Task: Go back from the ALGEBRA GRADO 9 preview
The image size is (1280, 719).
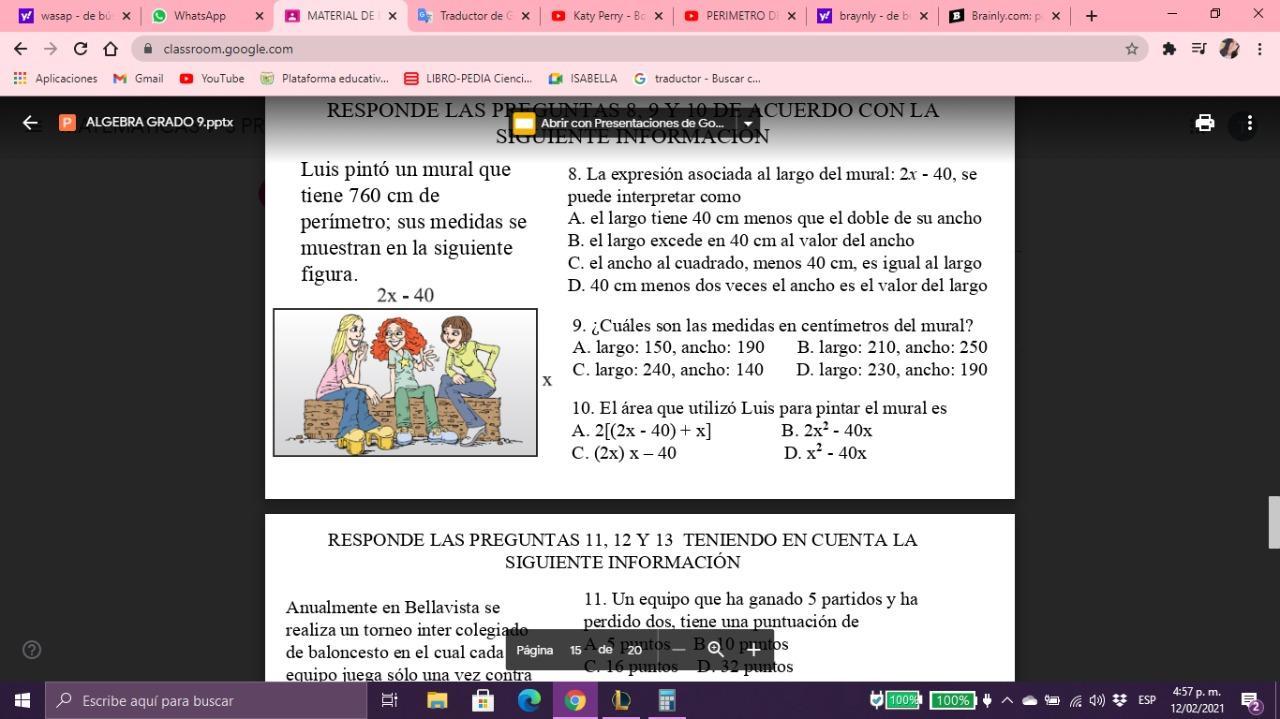Action: coord(30,122)
